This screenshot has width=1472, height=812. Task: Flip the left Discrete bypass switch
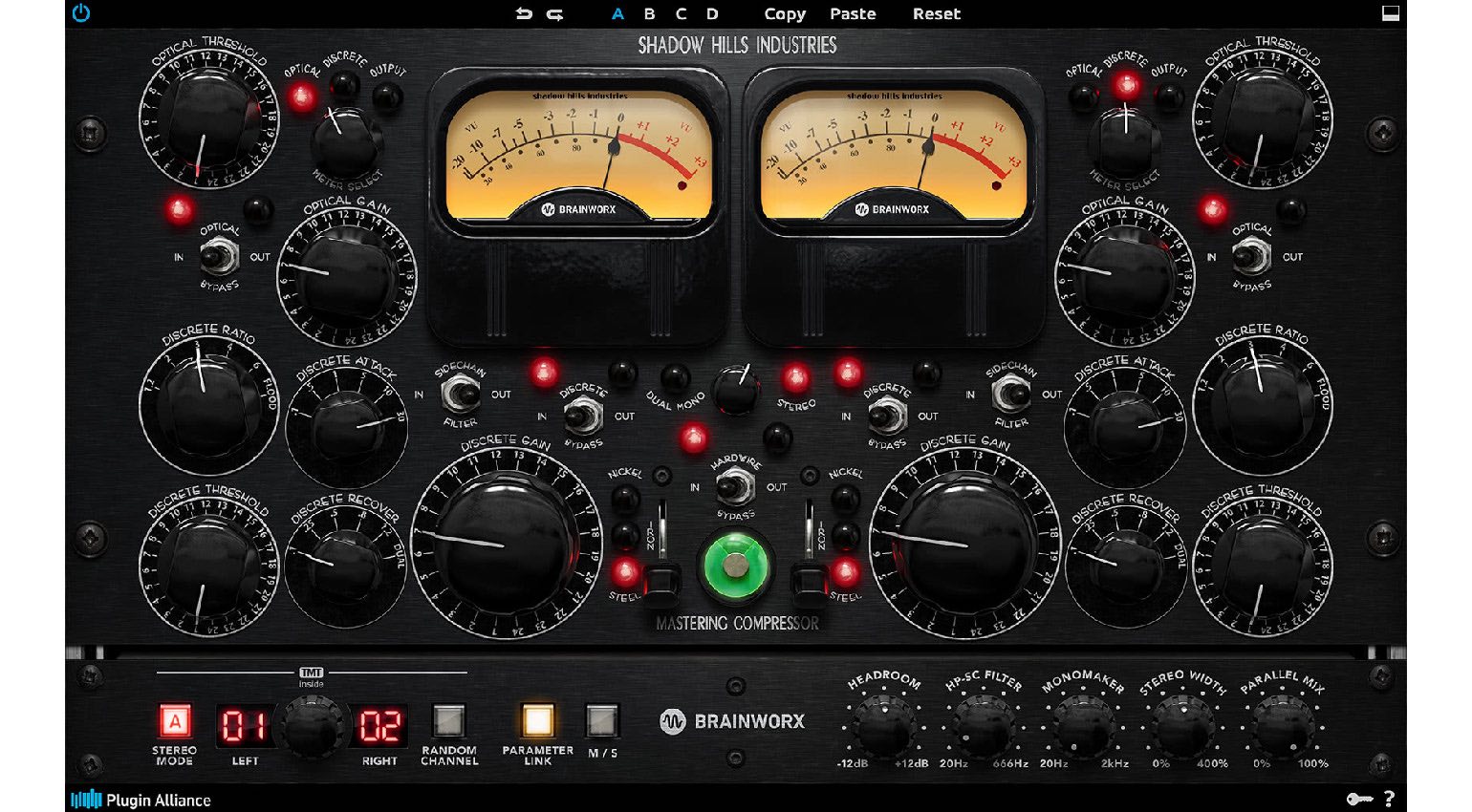pos(582,416)
